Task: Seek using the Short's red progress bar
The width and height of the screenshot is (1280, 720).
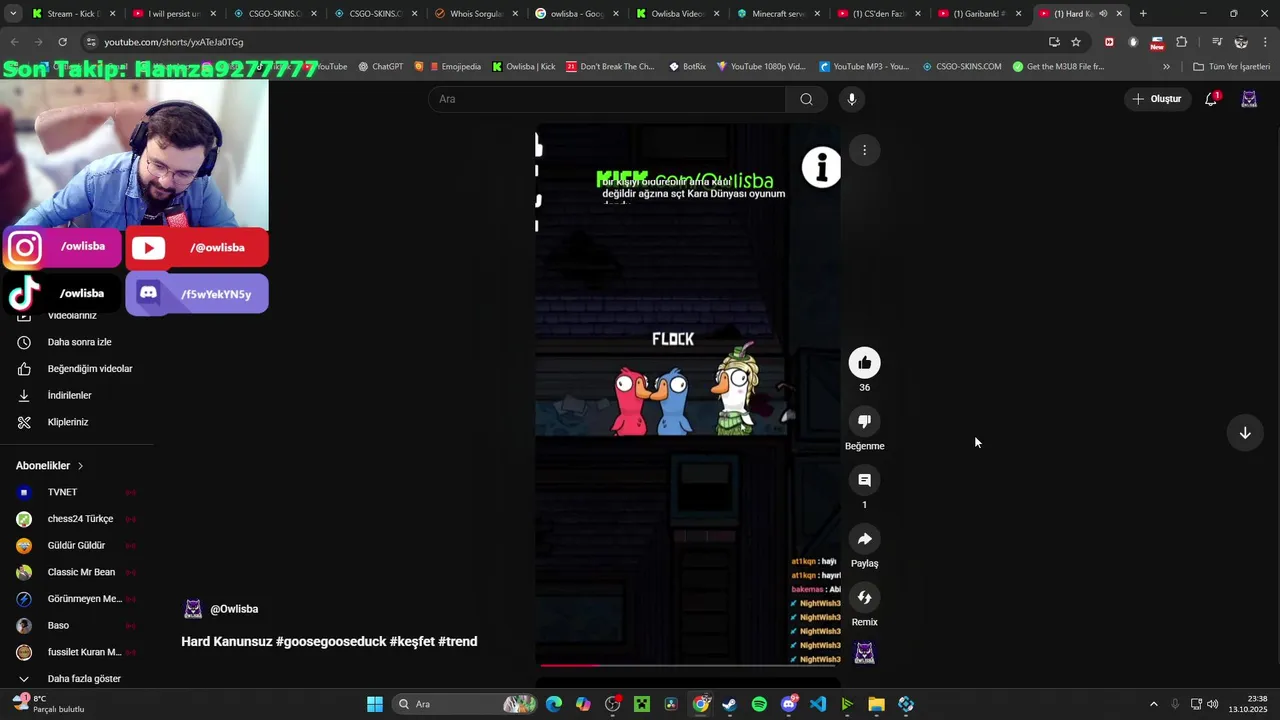Action: tap(688, 664)
